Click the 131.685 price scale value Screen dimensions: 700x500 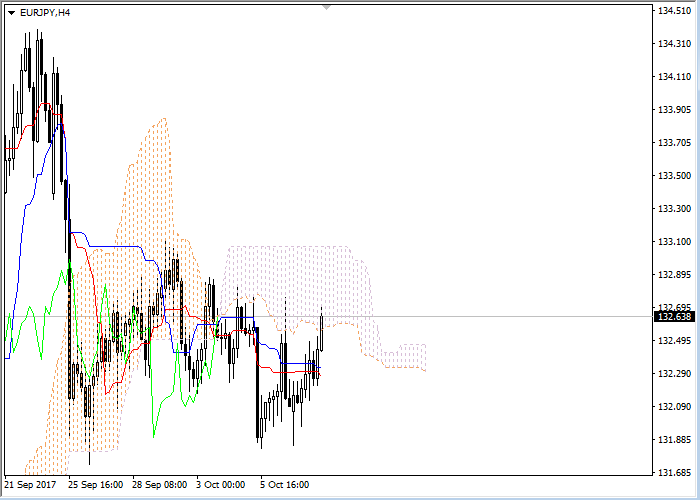(675, 472)
